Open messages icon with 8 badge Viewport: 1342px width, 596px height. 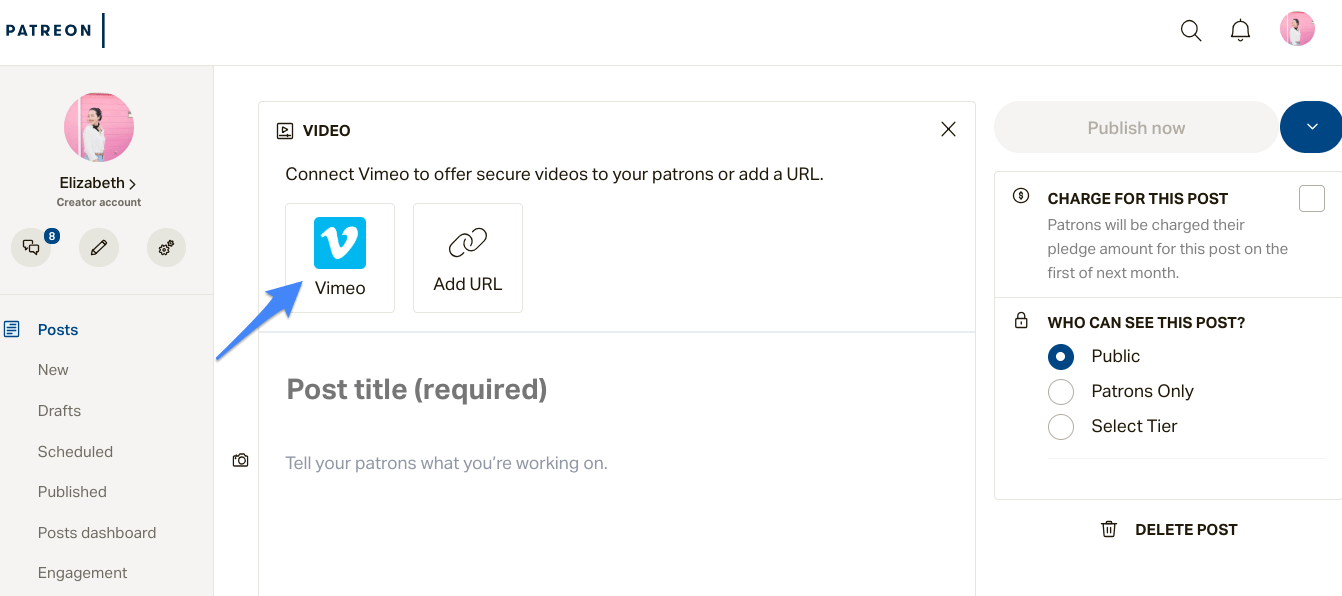click(x=31, y=247)
